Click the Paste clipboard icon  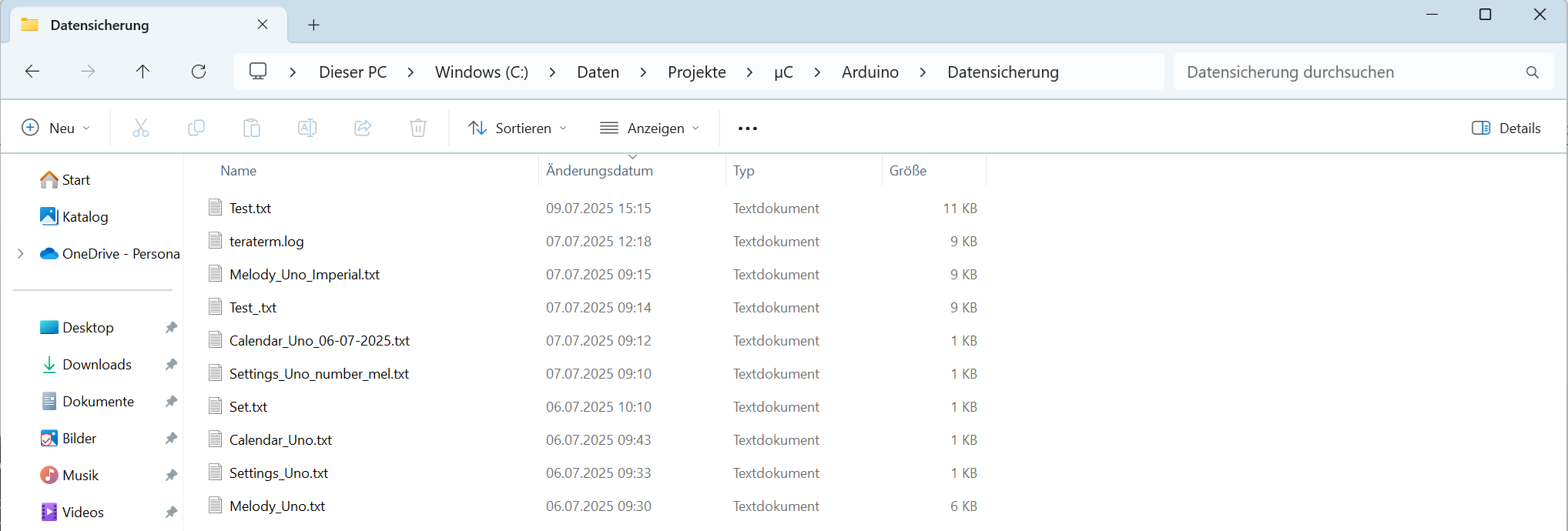252,128
